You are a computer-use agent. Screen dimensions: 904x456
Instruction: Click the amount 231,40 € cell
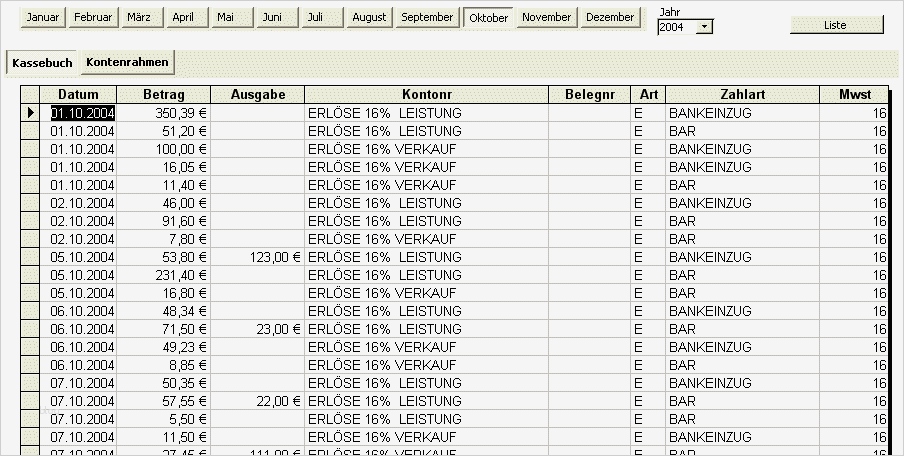(x=164, y=275)
